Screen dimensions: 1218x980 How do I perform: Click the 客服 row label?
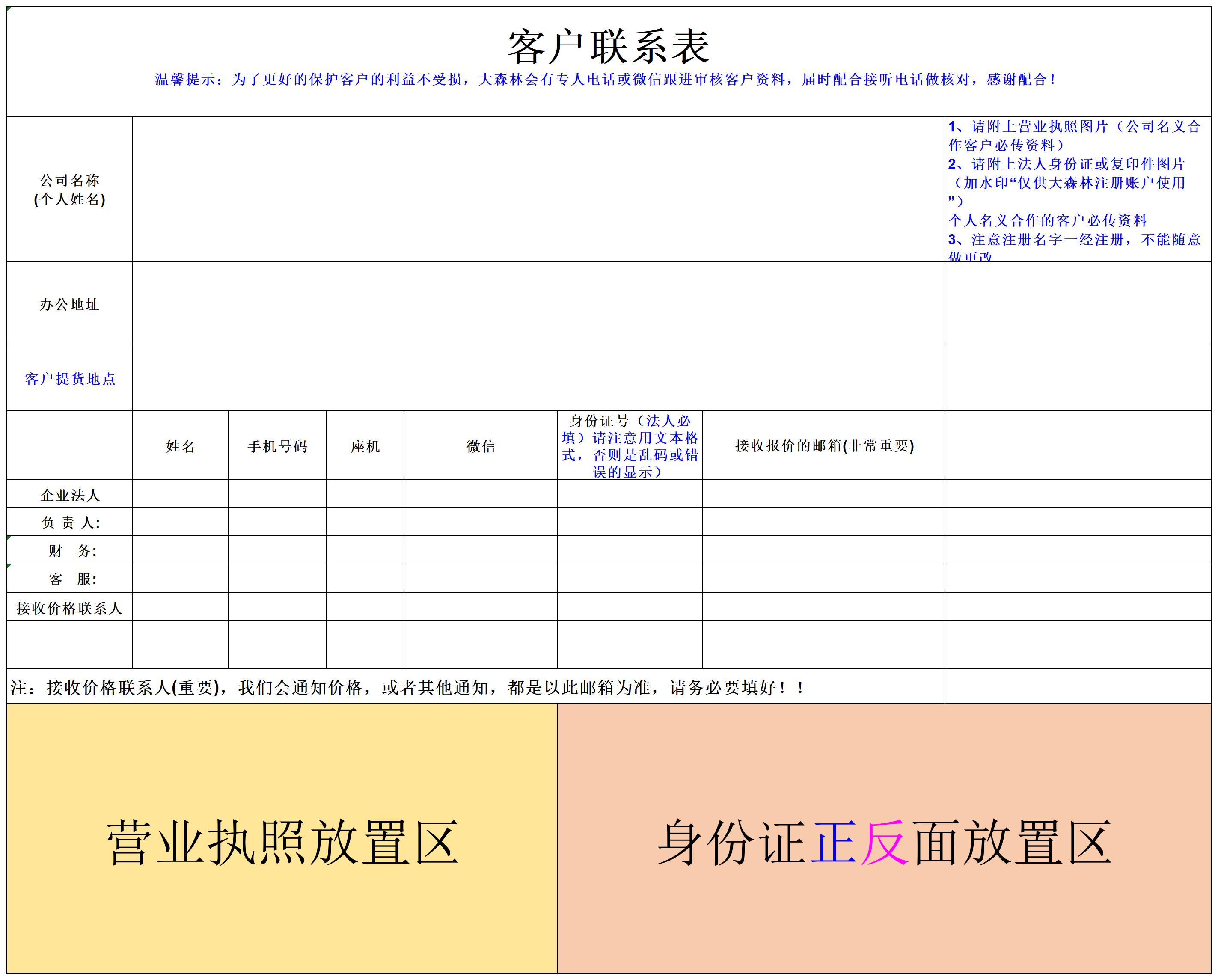(x=69, y=579)
